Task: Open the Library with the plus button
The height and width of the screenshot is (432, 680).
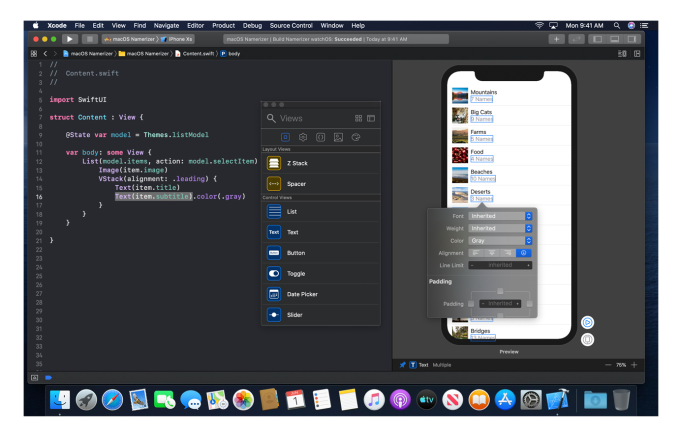Action: pos(556,38)
